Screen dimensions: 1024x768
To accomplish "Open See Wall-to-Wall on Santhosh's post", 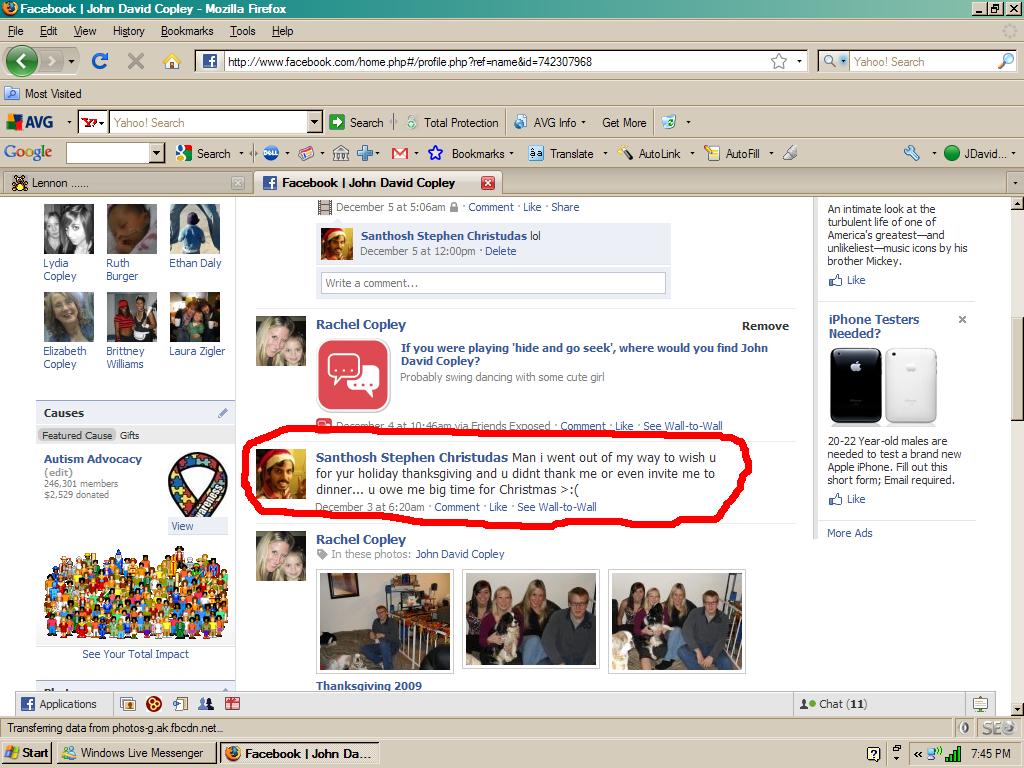I will click(556, 507).
